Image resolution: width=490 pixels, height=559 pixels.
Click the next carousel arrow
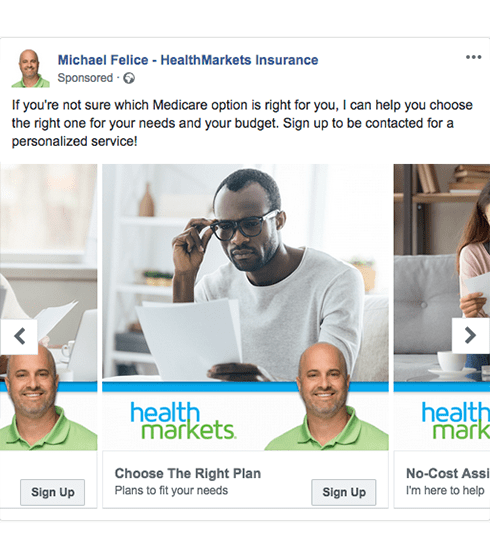(x=470, y=335)
